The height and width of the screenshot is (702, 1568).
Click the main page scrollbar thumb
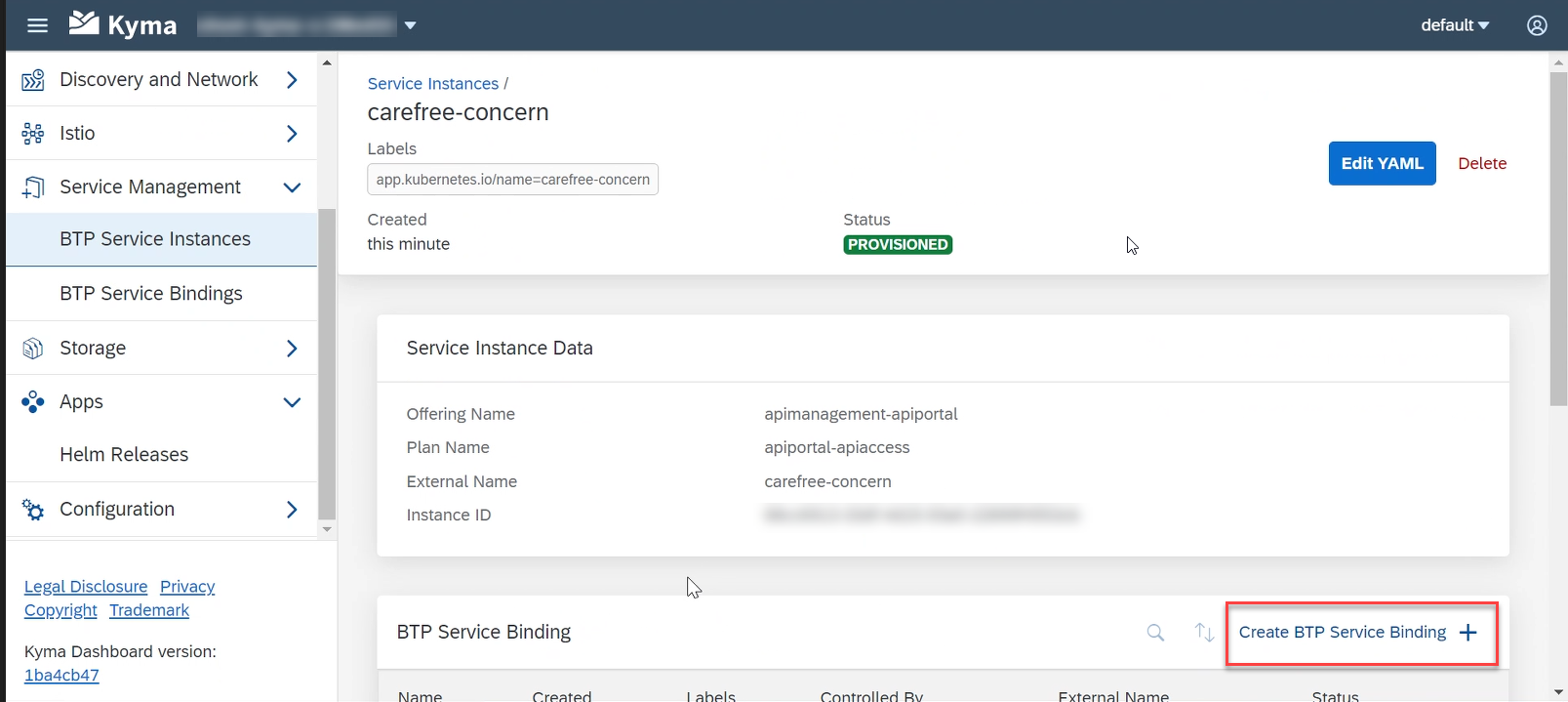pyautogui.click(x=1558, y=238)
